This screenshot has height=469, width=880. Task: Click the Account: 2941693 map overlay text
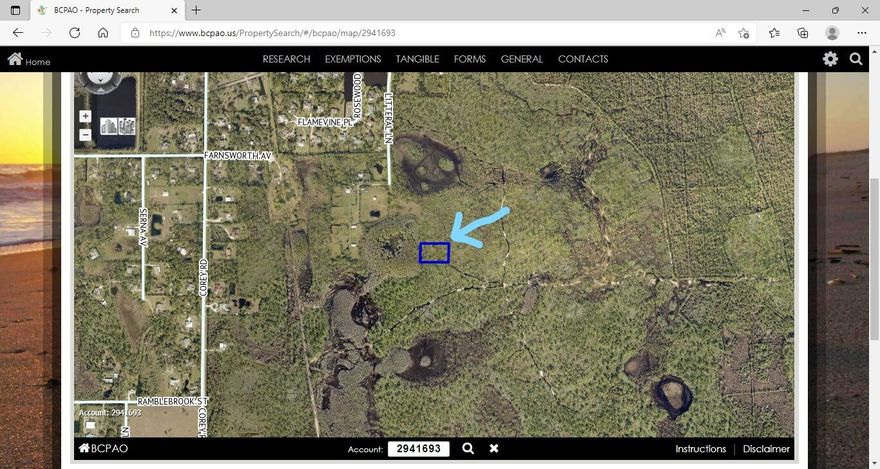click(110, 412)
